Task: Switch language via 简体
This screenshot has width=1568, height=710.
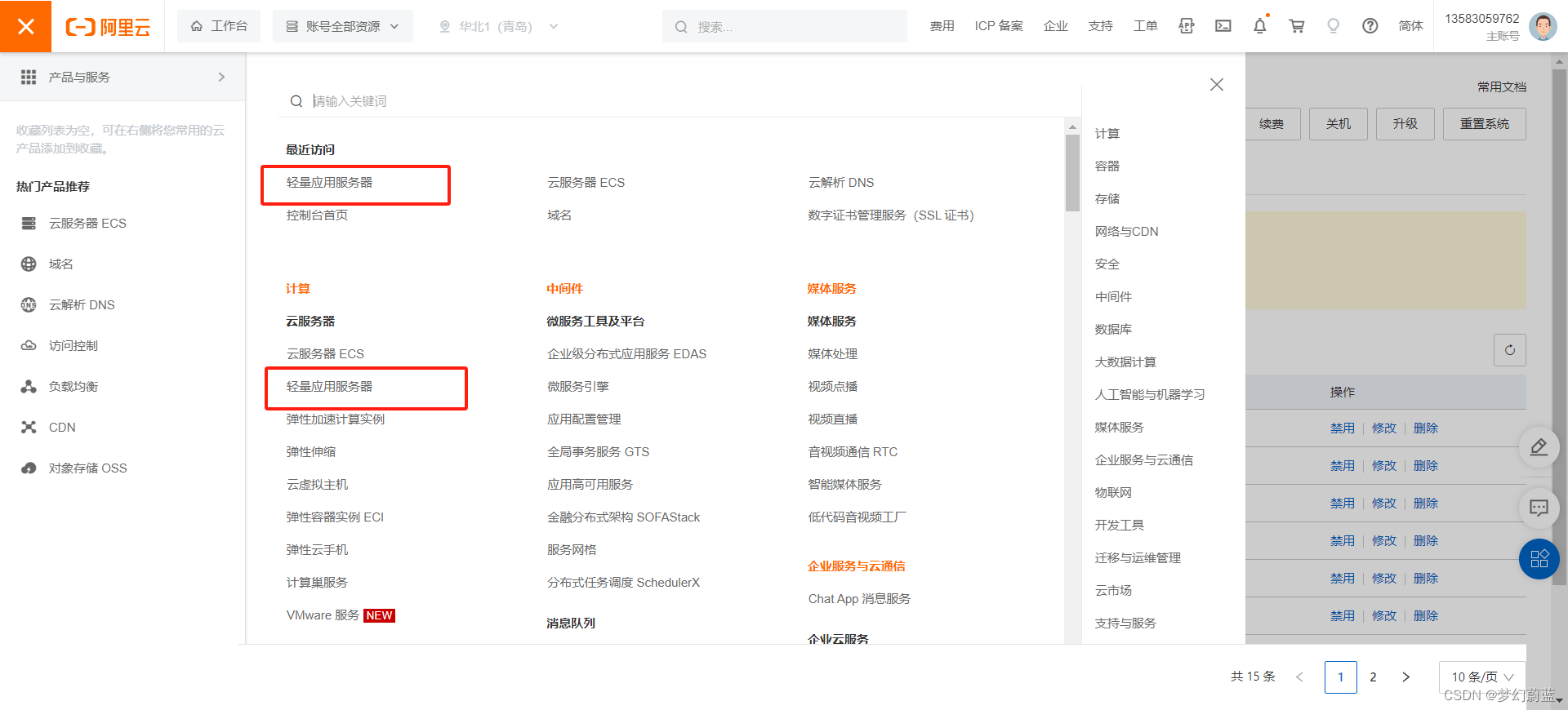Action: (1410, 26)
